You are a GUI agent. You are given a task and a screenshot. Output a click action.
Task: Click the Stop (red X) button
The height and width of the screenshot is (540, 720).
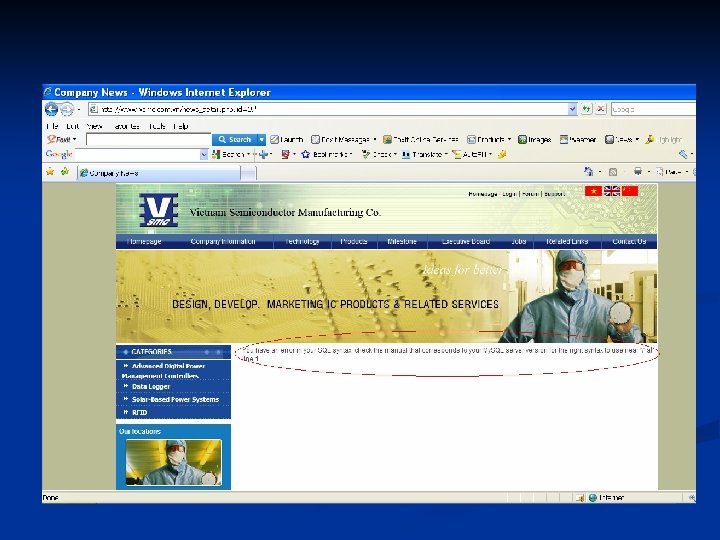click(x=601, y=109)
